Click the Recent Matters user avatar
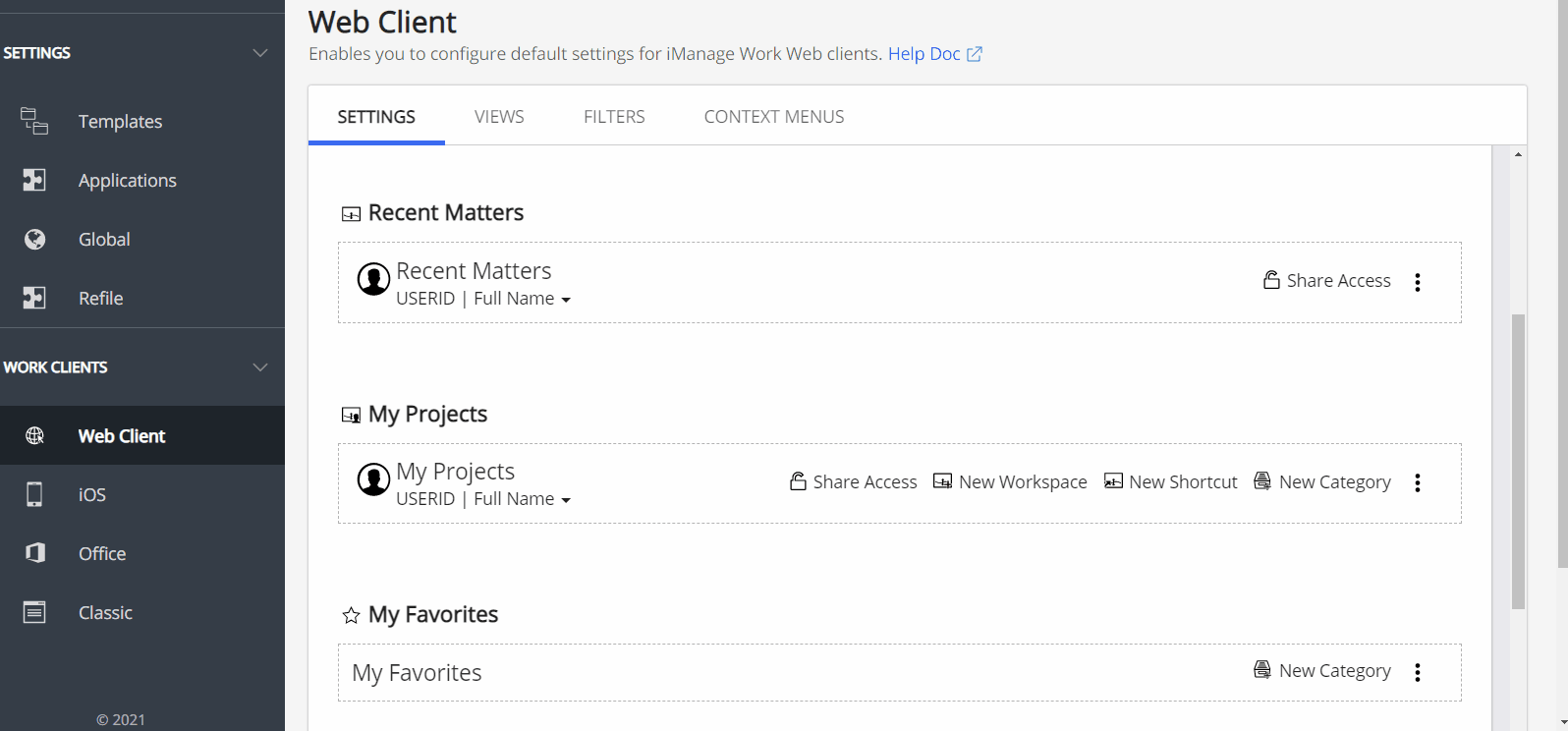The image size is (1568, 731). (373, 279)
